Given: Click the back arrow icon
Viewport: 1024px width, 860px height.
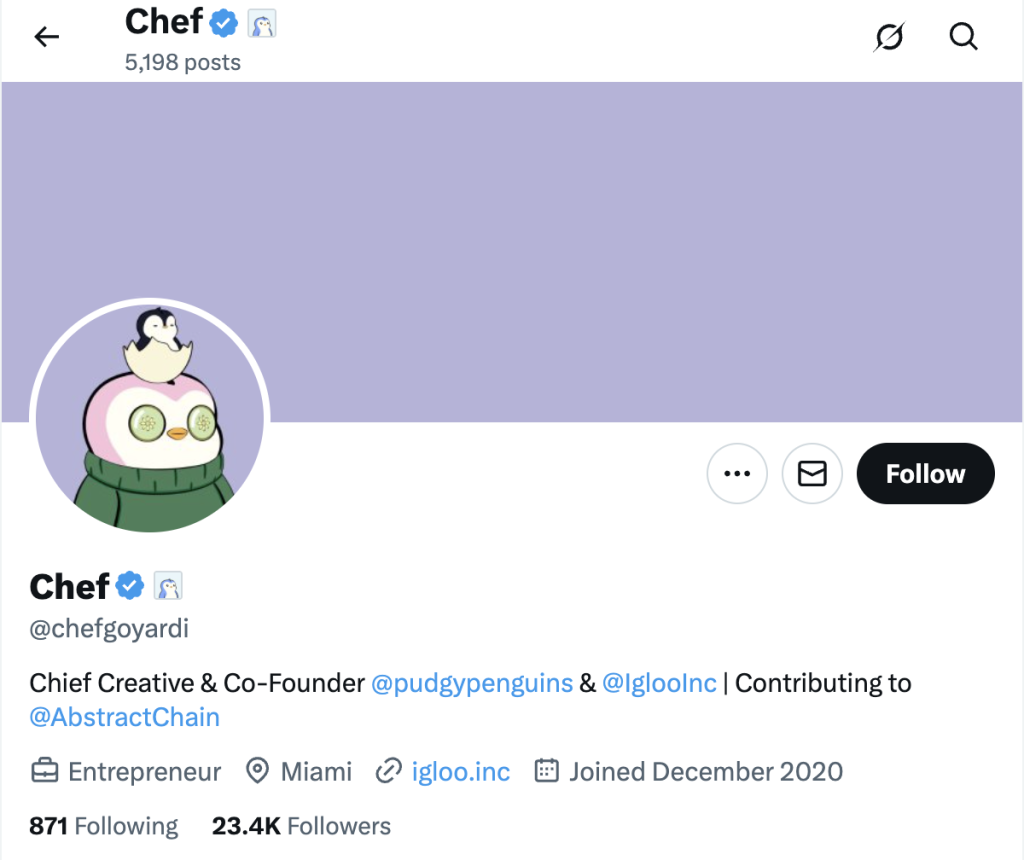Looking at the screenshot, I should [47, 37].
